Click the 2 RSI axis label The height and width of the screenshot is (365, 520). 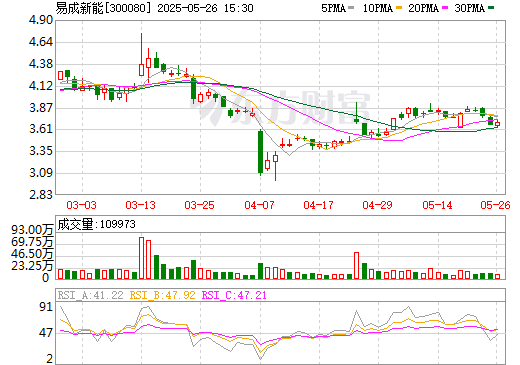coord(50,359)
